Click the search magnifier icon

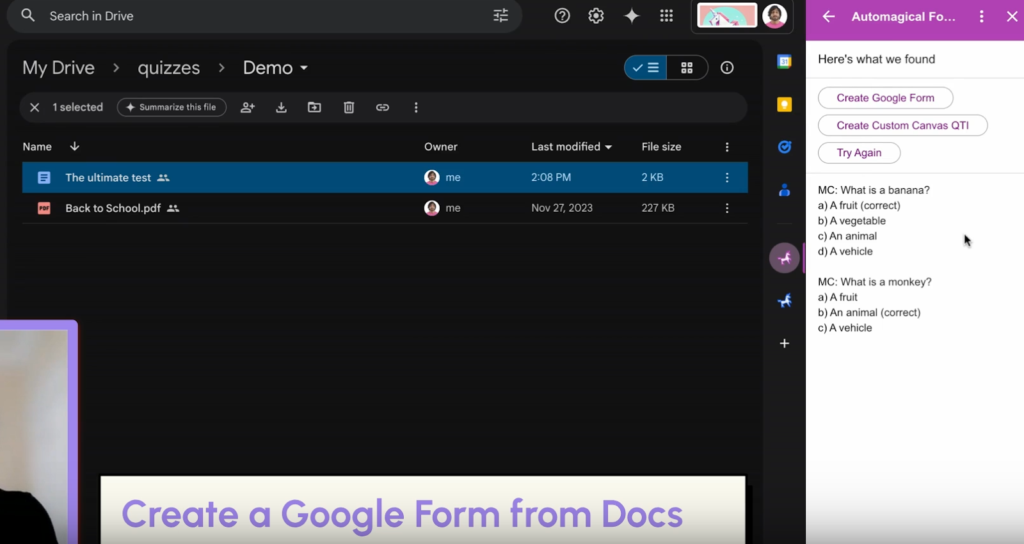tap(27, 15)
